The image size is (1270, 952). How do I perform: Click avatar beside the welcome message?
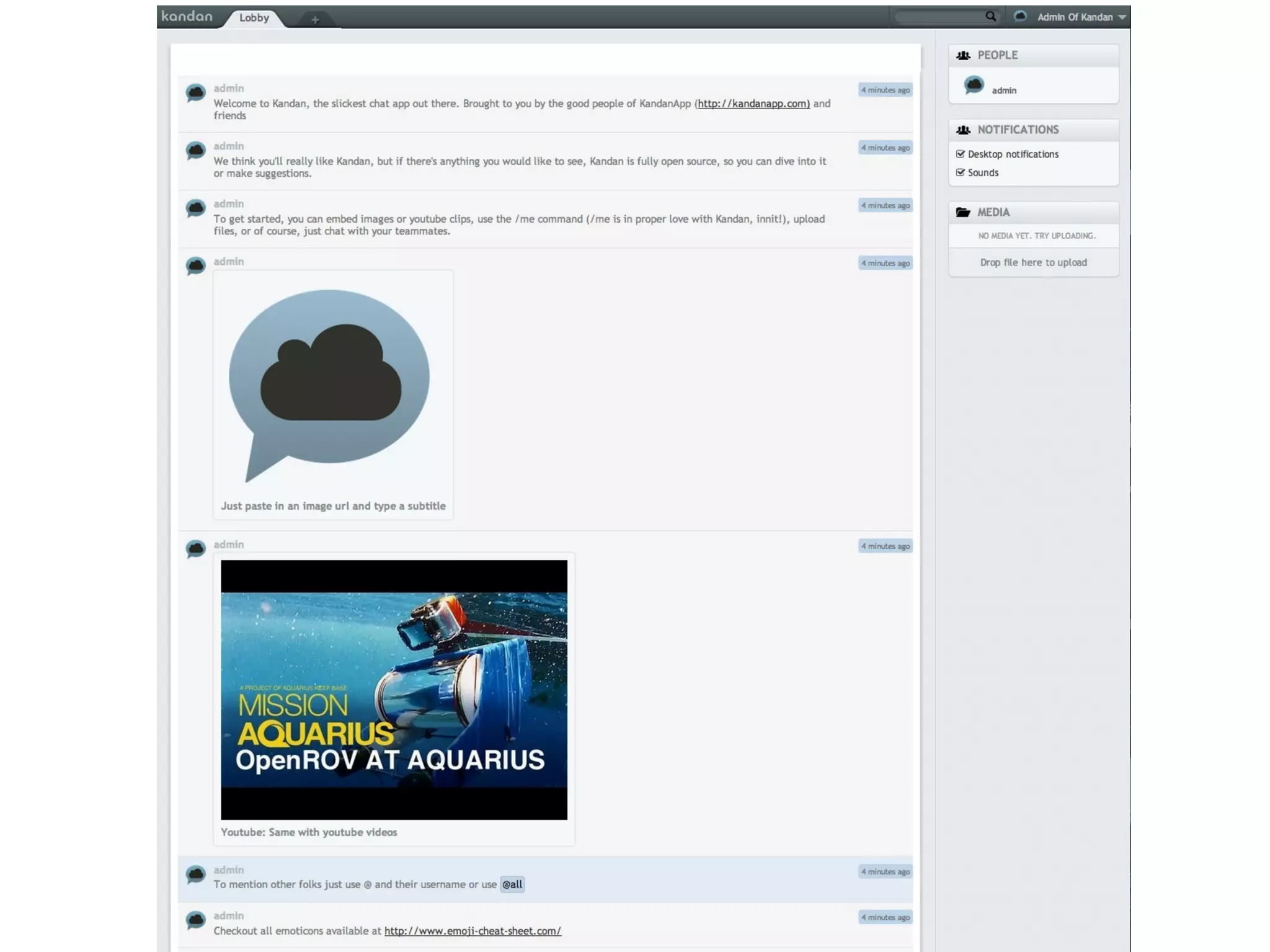(x=195, y=93)
